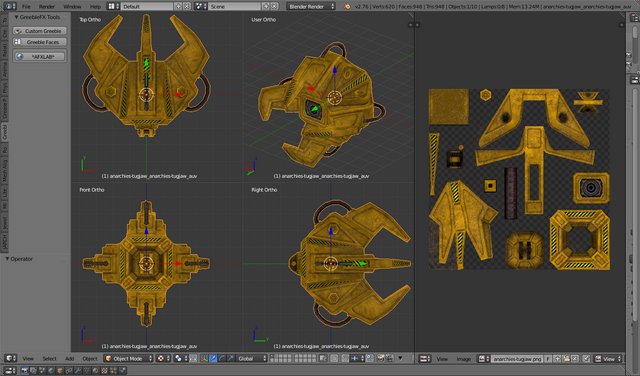640x376 pixels.
Task: Open the Material properties tab
Action: 96,371
